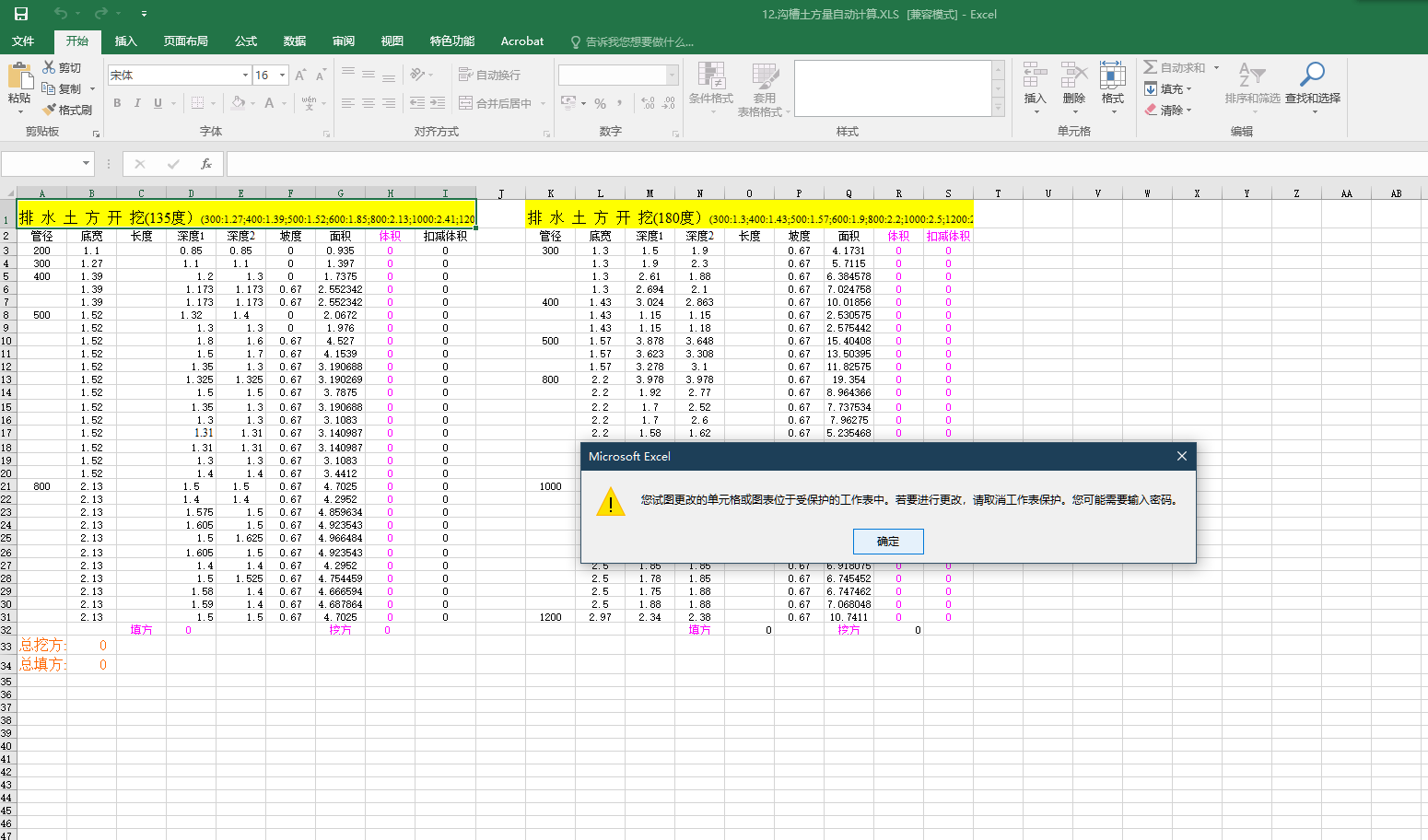This screenshot has height=840, width=1428.
Task: Select cell with 总挖方 label
Action: (42, 646)
